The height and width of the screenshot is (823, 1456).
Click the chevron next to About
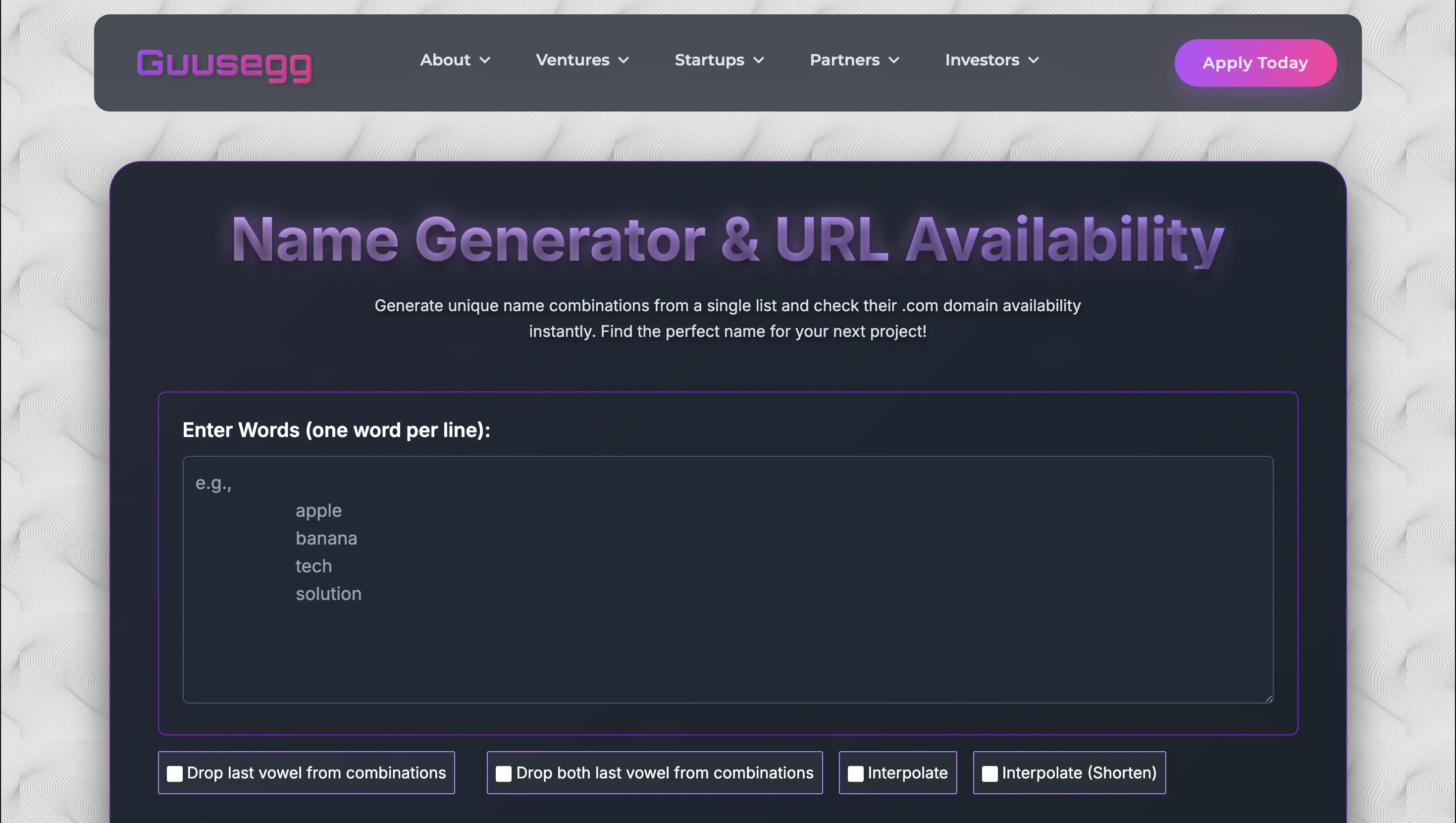484,60
